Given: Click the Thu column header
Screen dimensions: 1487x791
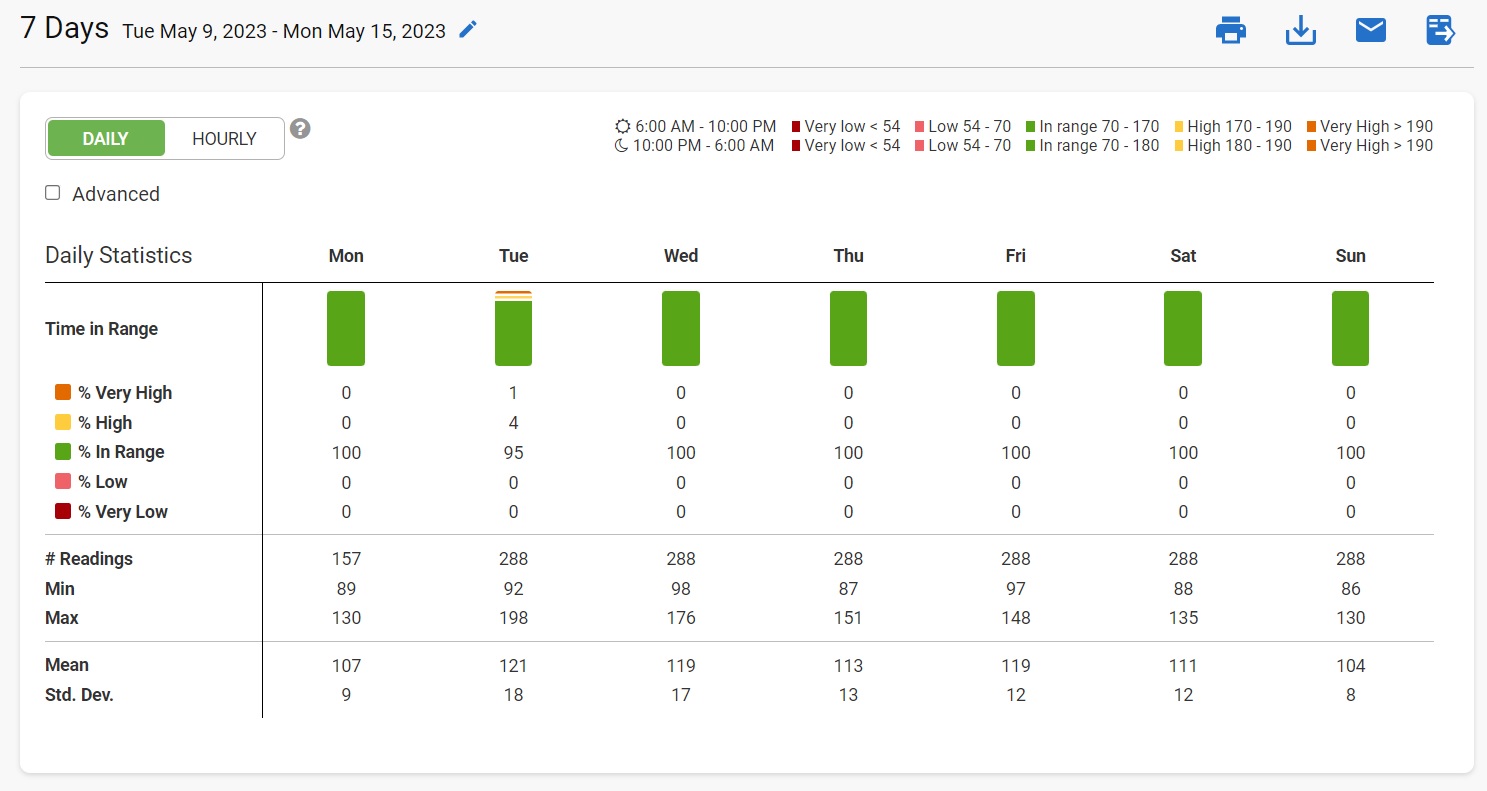Looking at the screenshot, I should click(848, 256).
